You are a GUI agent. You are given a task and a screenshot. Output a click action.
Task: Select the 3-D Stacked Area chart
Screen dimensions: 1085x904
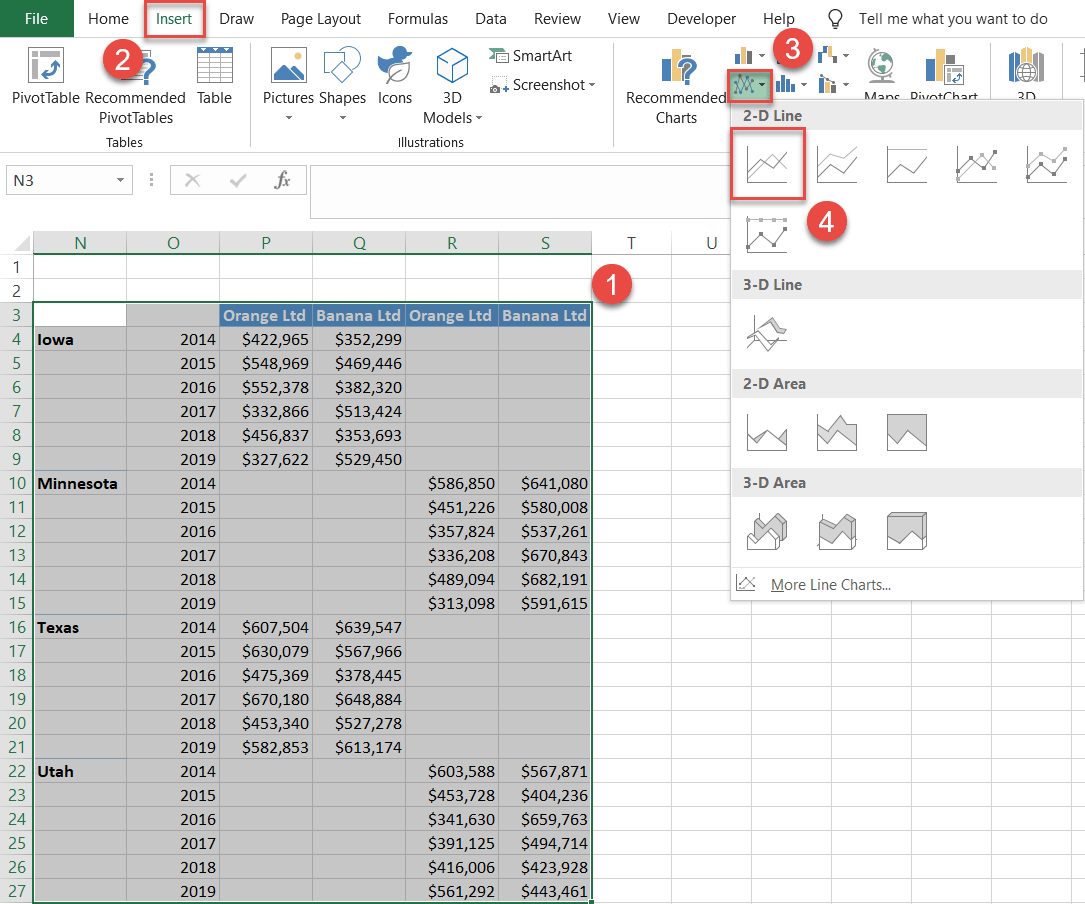click(x=837, y=532)
